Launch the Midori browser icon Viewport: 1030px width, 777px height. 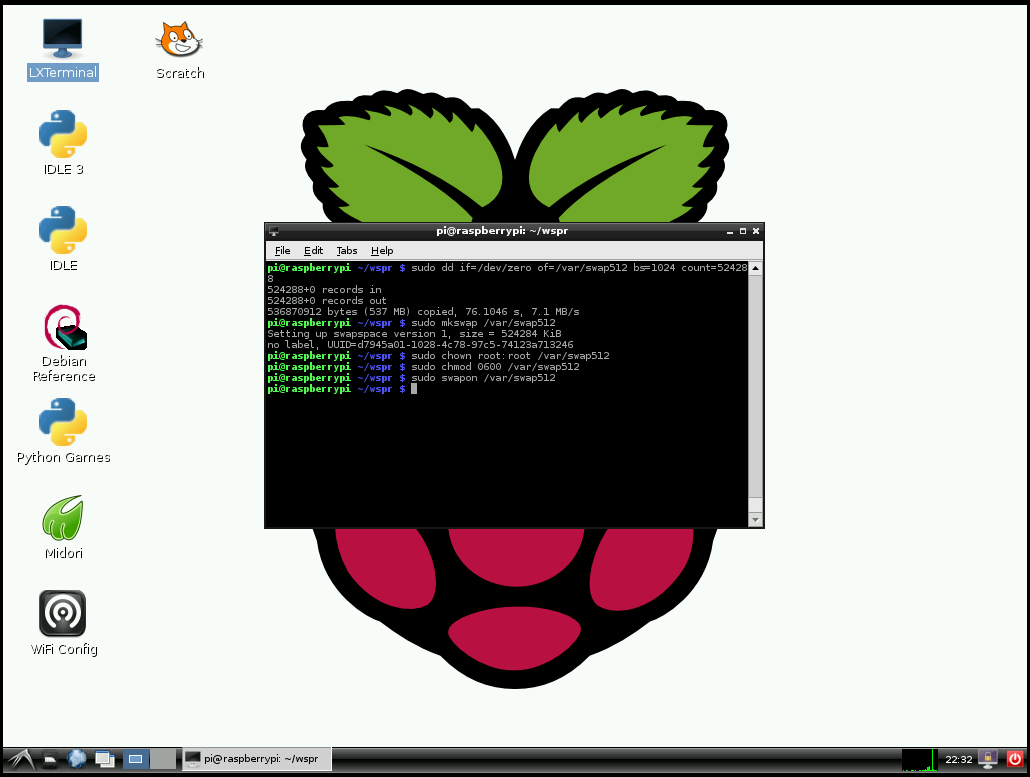click(x=63, y=527)
